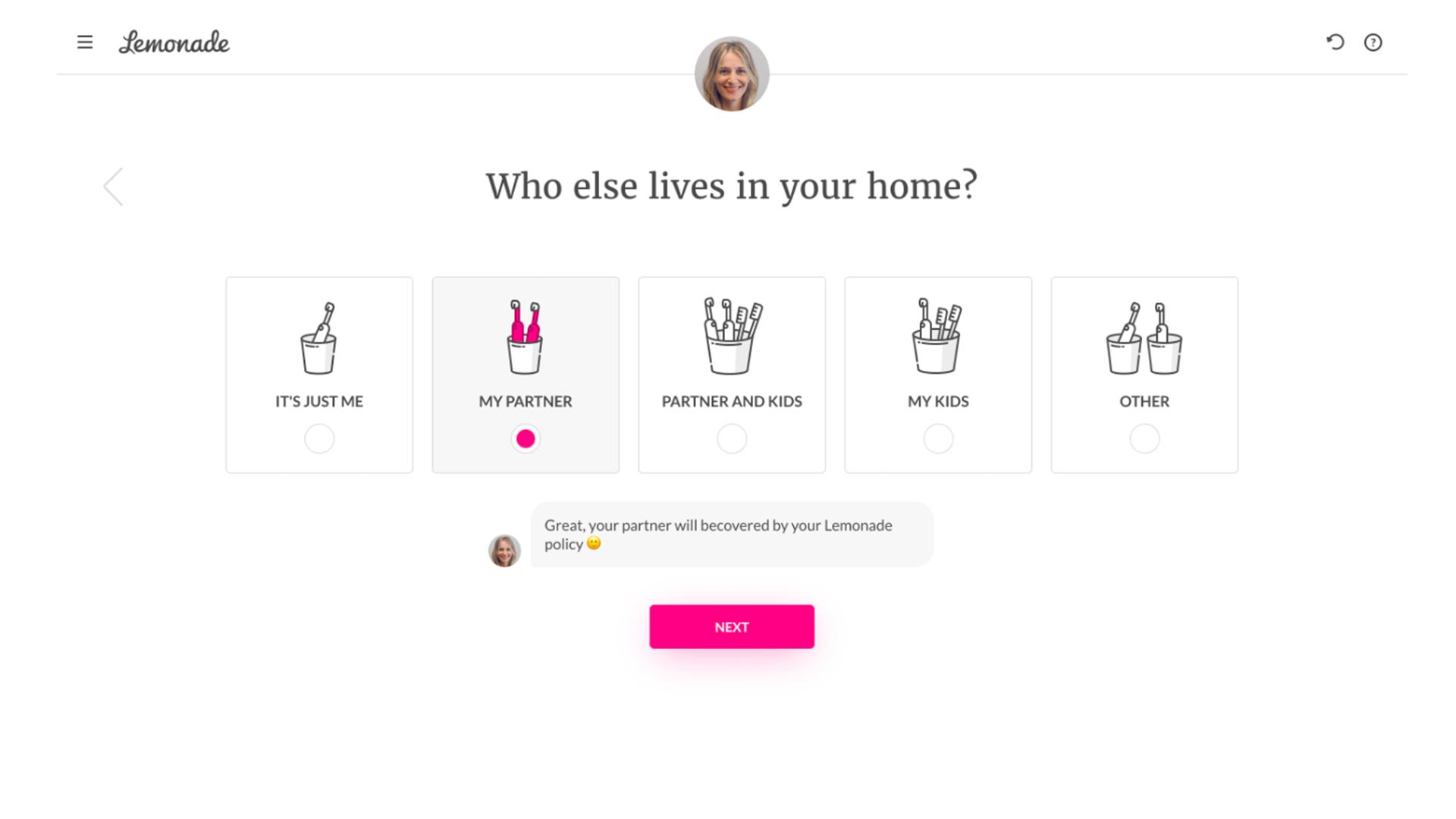1456x819 pixels.
Task: Select the PARTNER AND KIDS option card
Action: coord(732,375)
